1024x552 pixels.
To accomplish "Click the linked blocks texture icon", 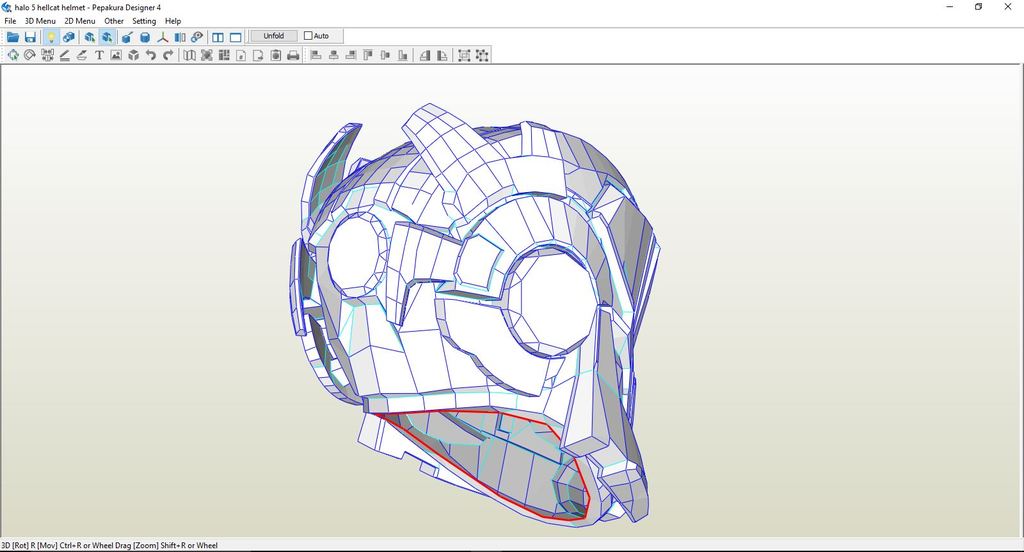I will 68,37.
